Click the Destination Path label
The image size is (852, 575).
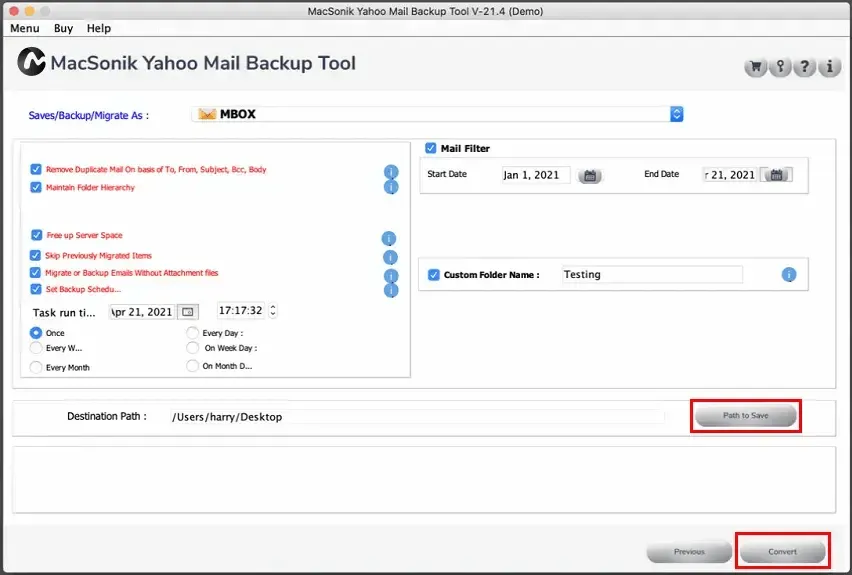click(107, 416)
